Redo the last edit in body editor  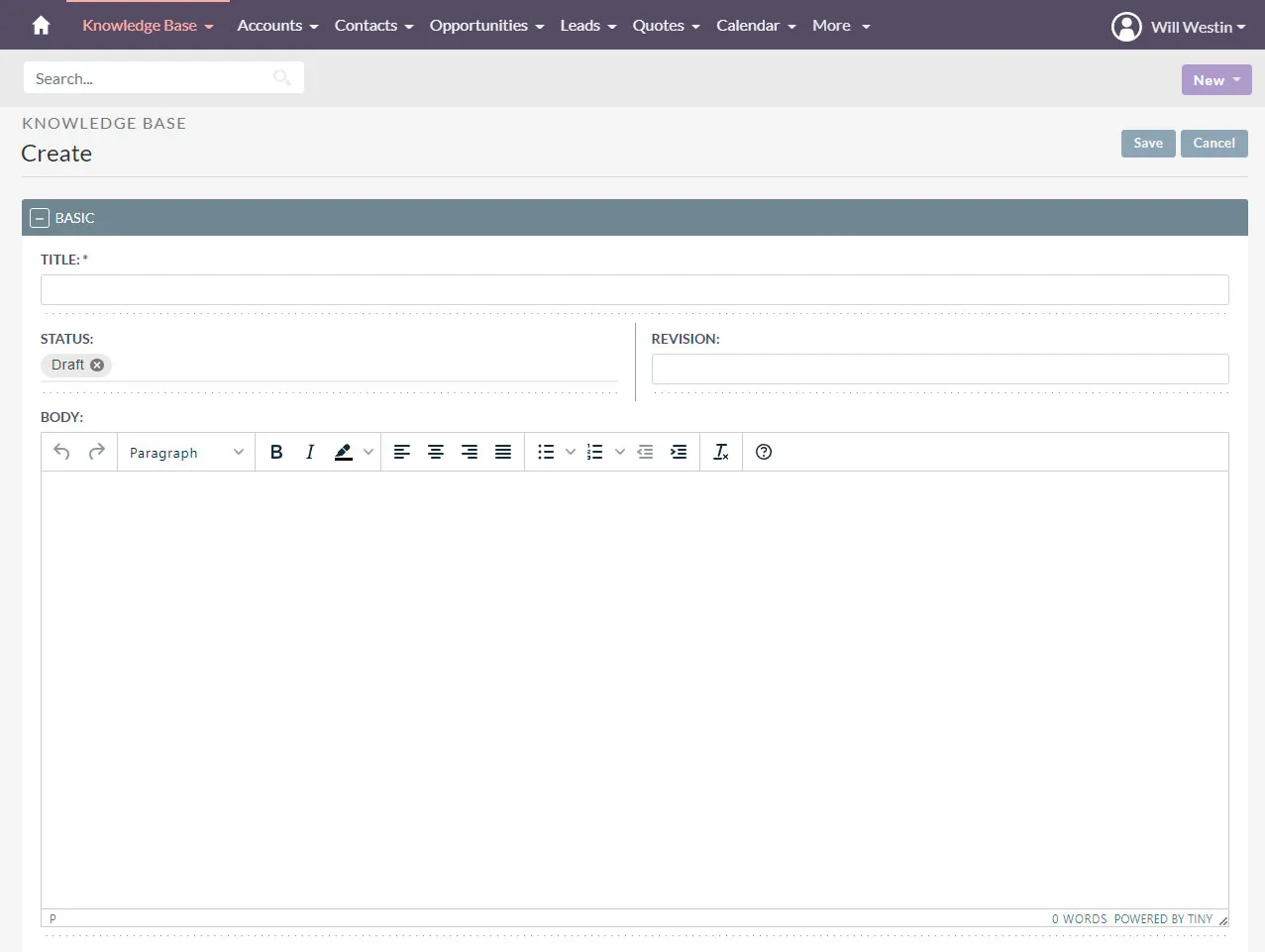pyautogui.click(x=96, y=452)
